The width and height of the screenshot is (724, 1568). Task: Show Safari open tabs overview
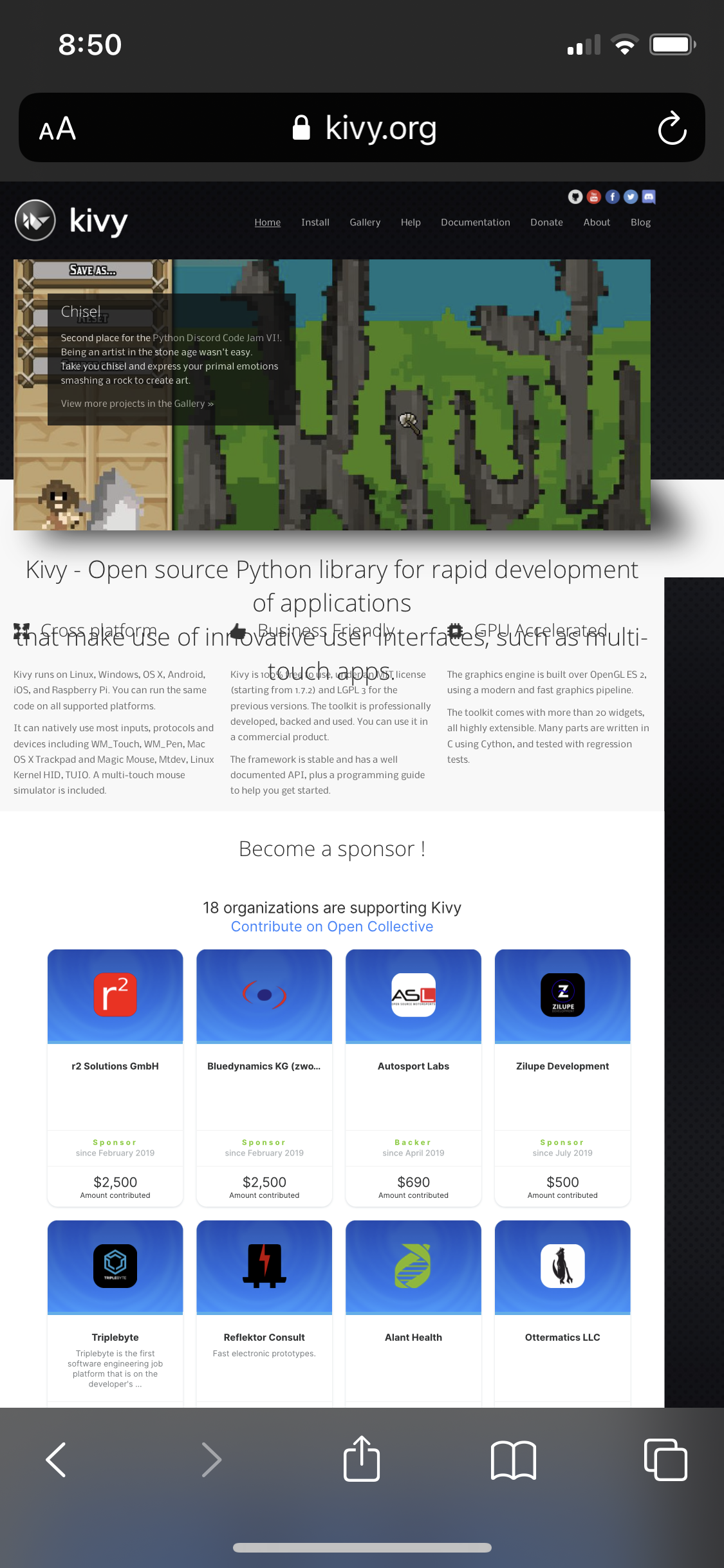pos(665,1459)
